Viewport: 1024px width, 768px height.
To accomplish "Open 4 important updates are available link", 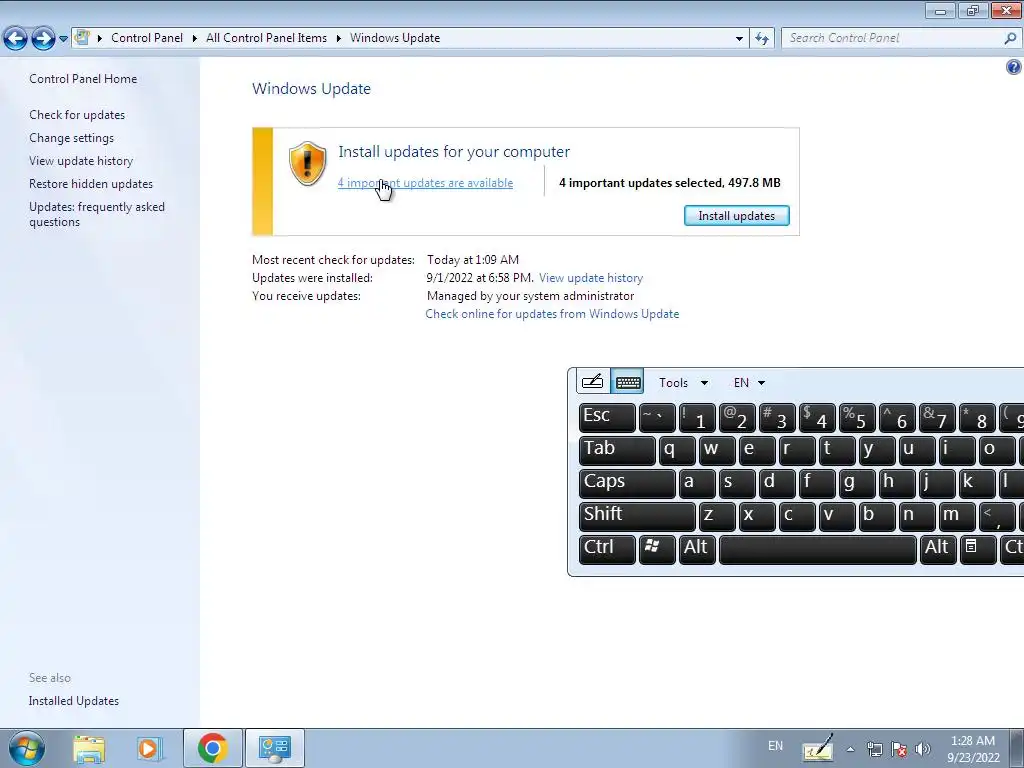I will click(x=425, y=183).
